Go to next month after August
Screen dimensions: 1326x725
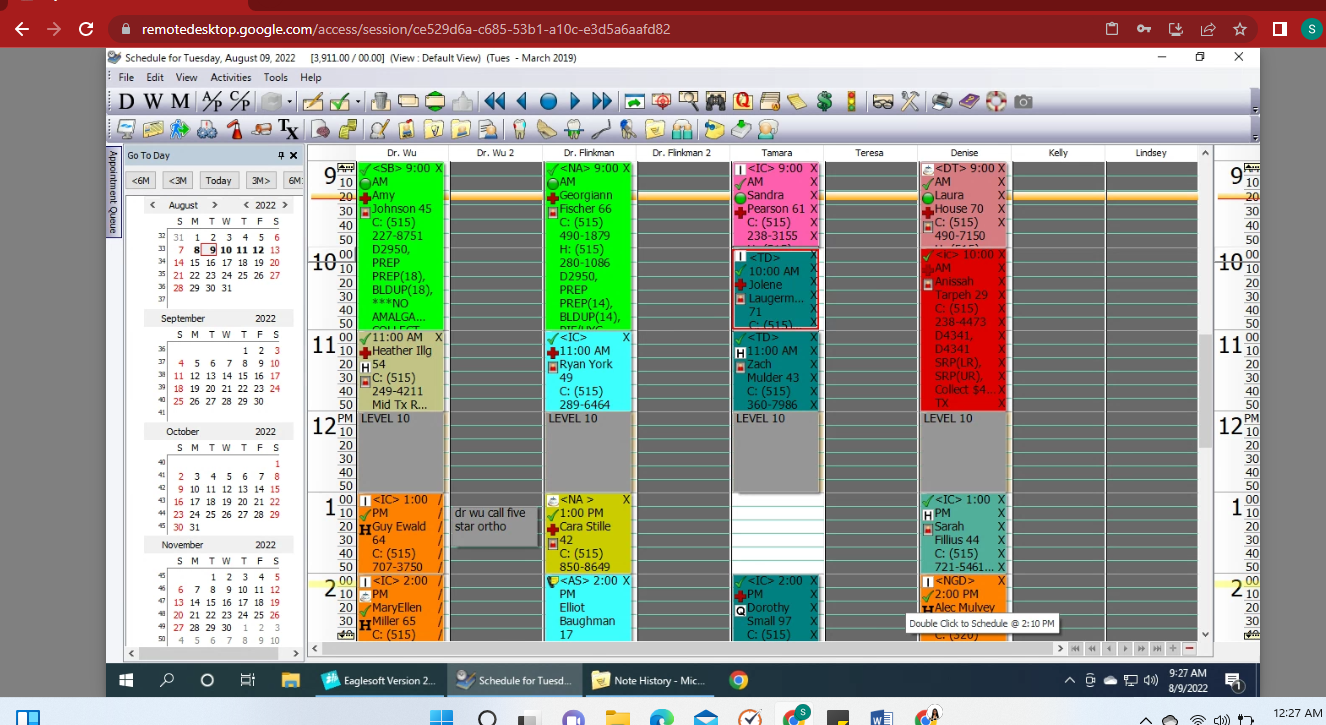click(x=214, y=205)
